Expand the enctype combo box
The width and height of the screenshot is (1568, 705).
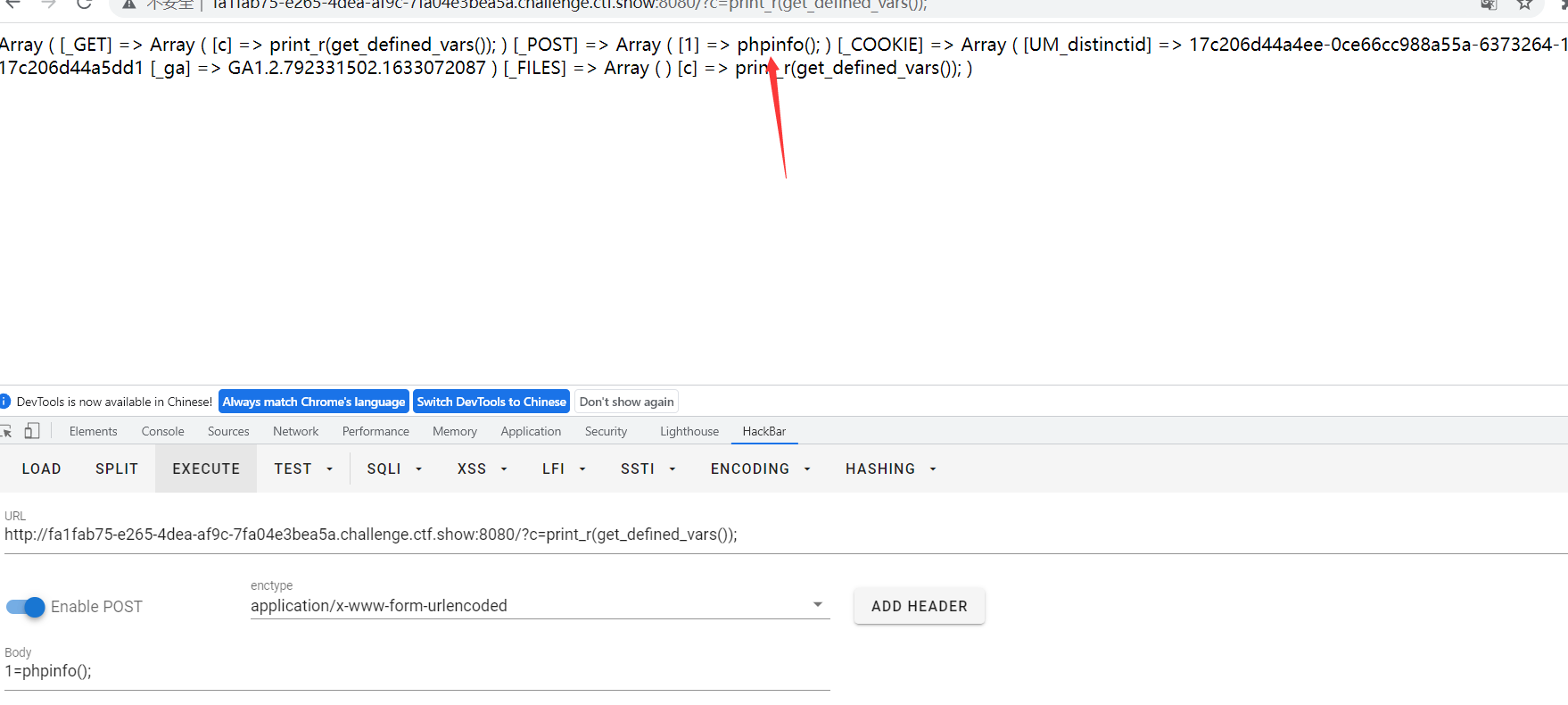click(x=540, y=606)
